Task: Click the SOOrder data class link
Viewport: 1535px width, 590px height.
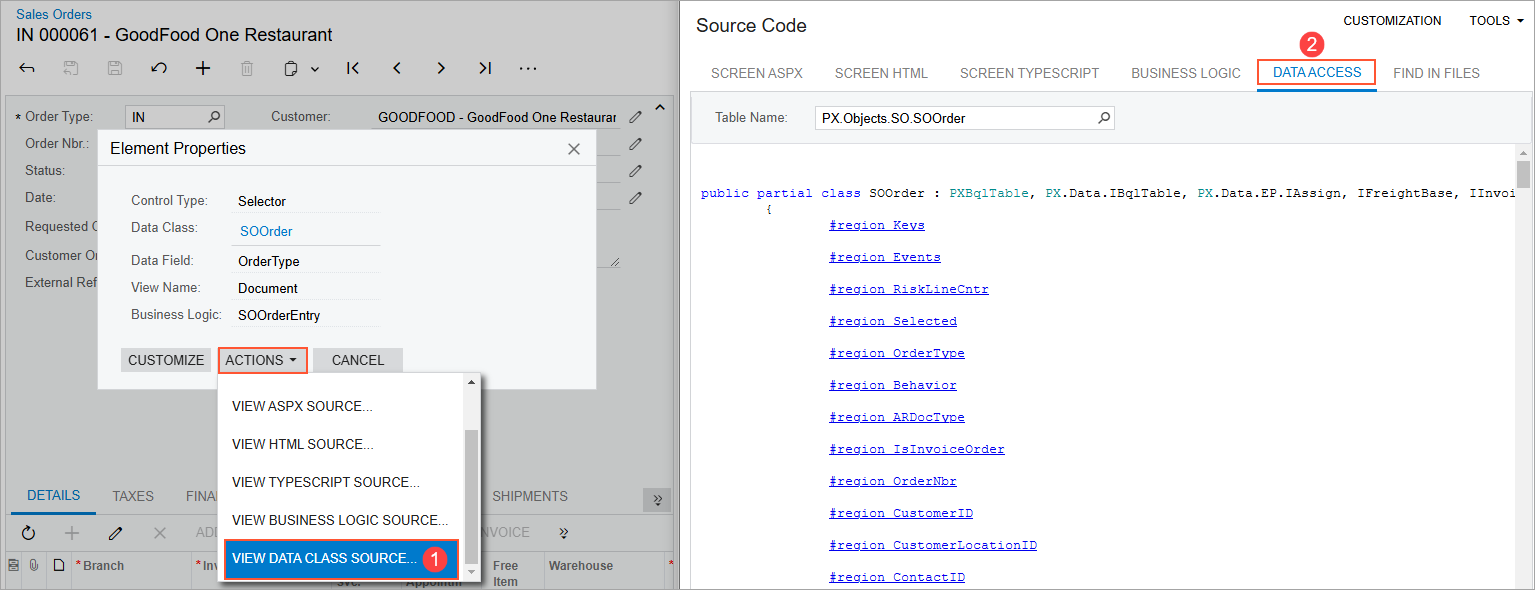Action: (266, 231)
